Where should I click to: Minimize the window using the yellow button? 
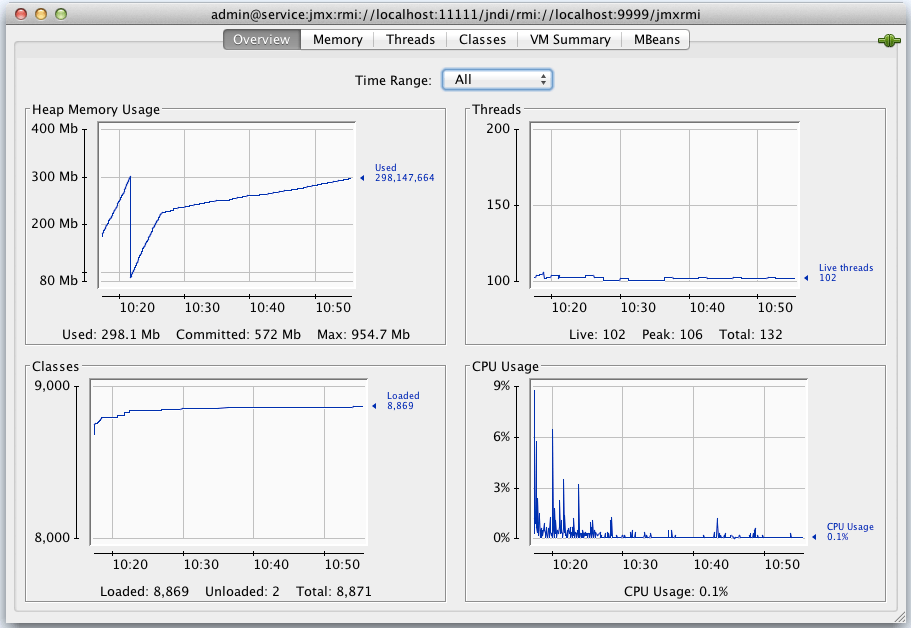pyautogui.click(x=40, y=15)
